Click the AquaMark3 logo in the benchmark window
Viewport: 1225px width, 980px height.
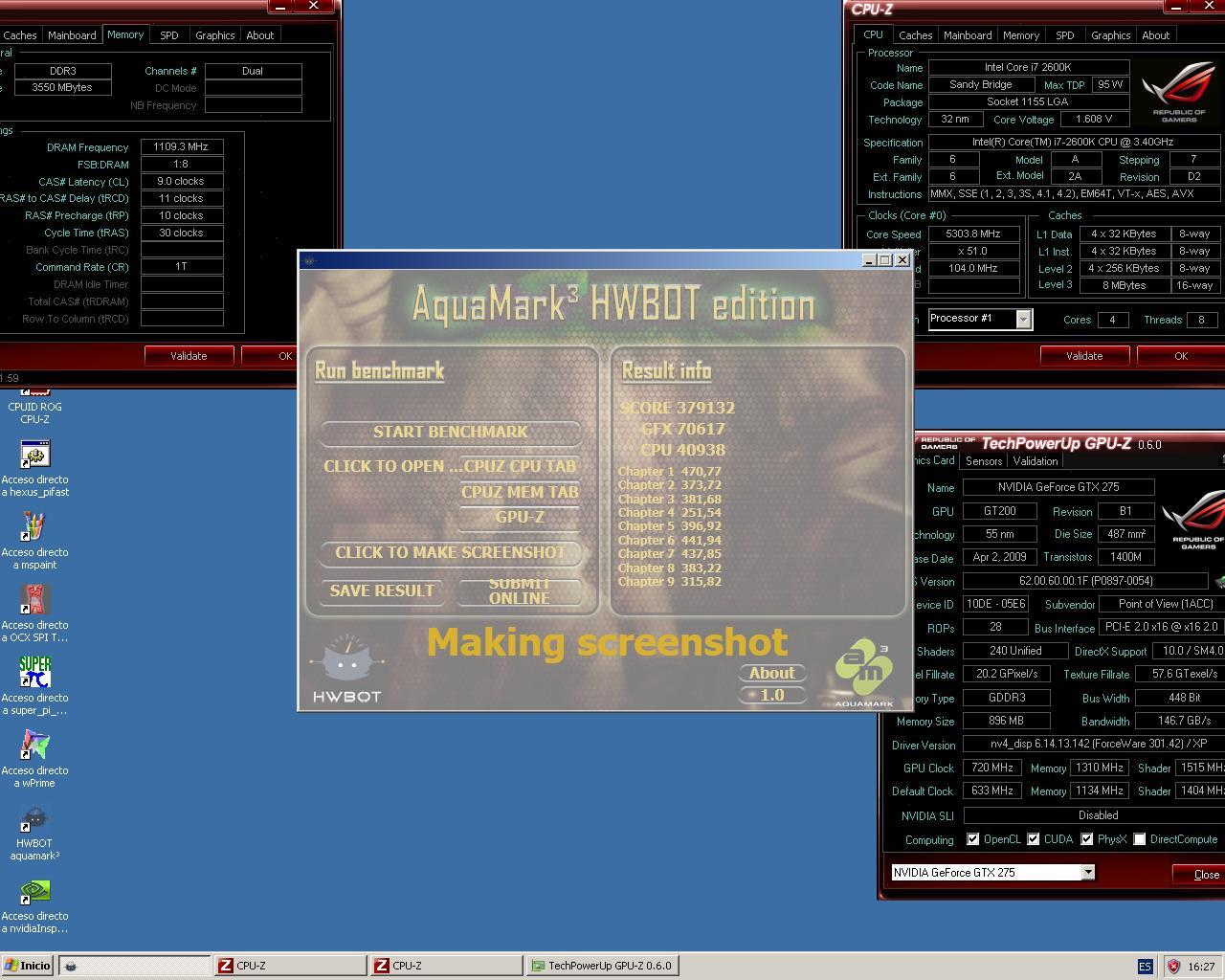pos(863,673)
